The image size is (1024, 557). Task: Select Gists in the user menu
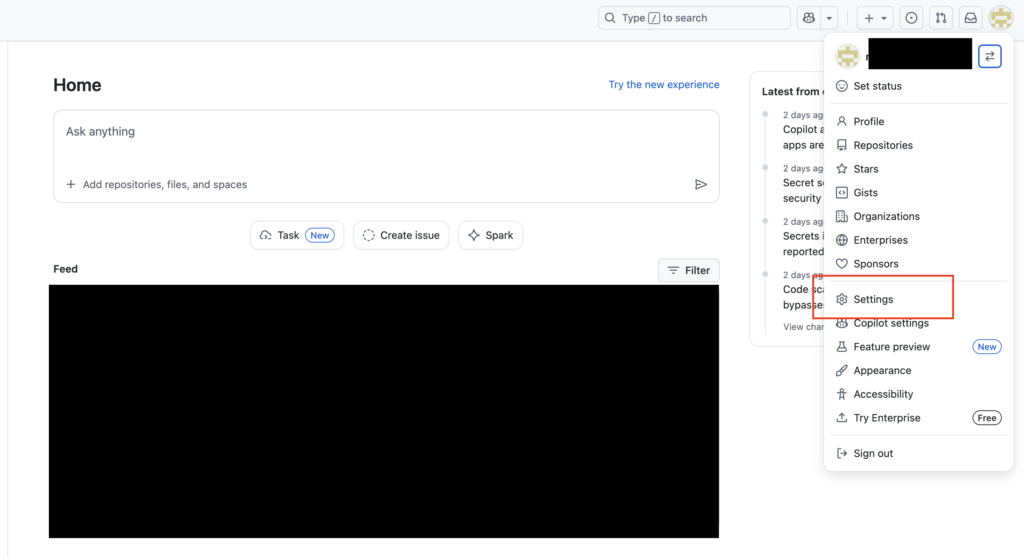(x=918, y=193)
